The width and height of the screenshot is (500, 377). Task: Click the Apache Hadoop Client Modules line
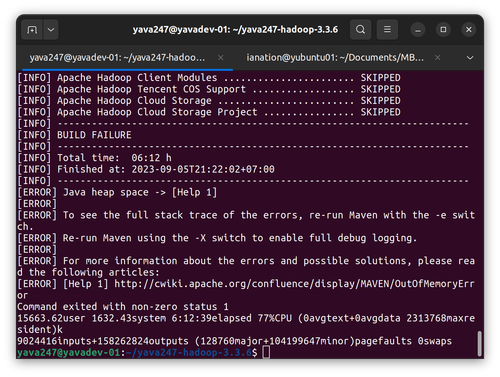coord(209,78)
